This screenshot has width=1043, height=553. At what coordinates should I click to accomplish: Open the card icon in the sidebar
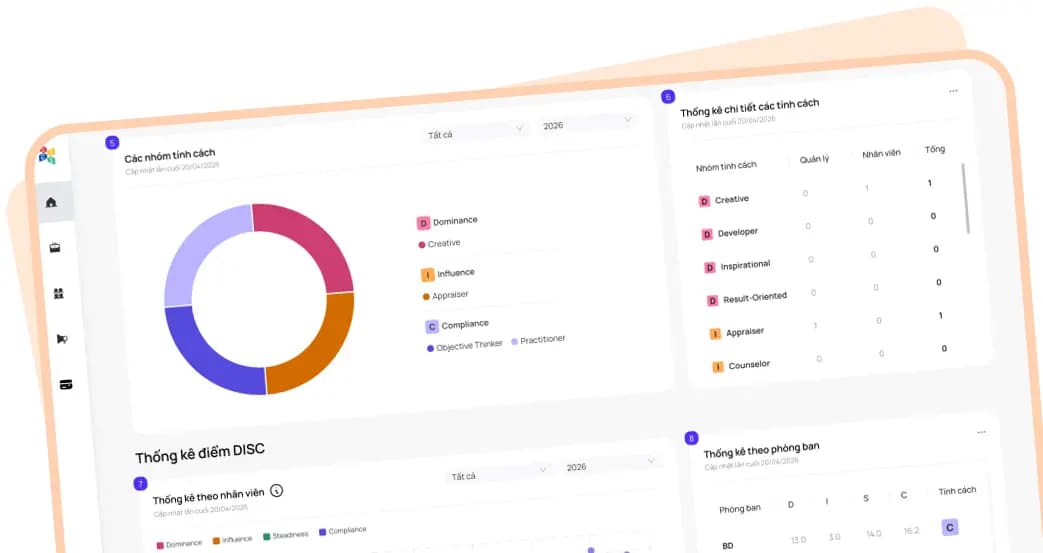pyautogui.click(x=66, y=385)
